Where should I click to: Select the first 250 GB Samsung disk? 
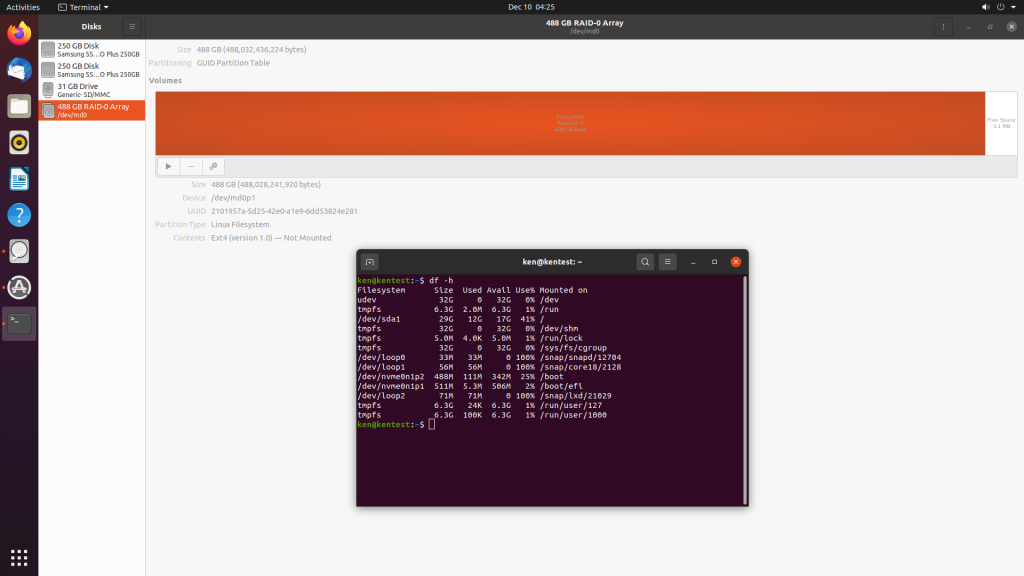click(91, 50)
